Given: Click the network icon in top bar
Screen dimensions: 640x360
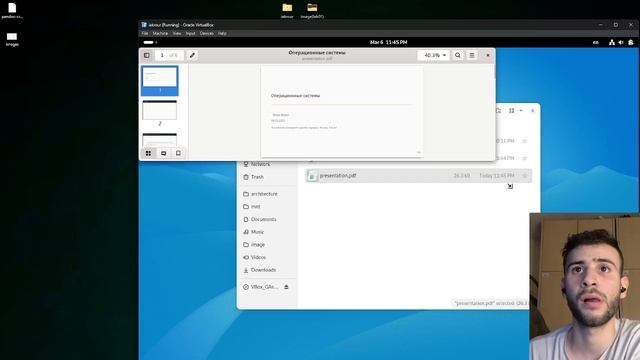Looking at the screenshot, I should (611, 42).
